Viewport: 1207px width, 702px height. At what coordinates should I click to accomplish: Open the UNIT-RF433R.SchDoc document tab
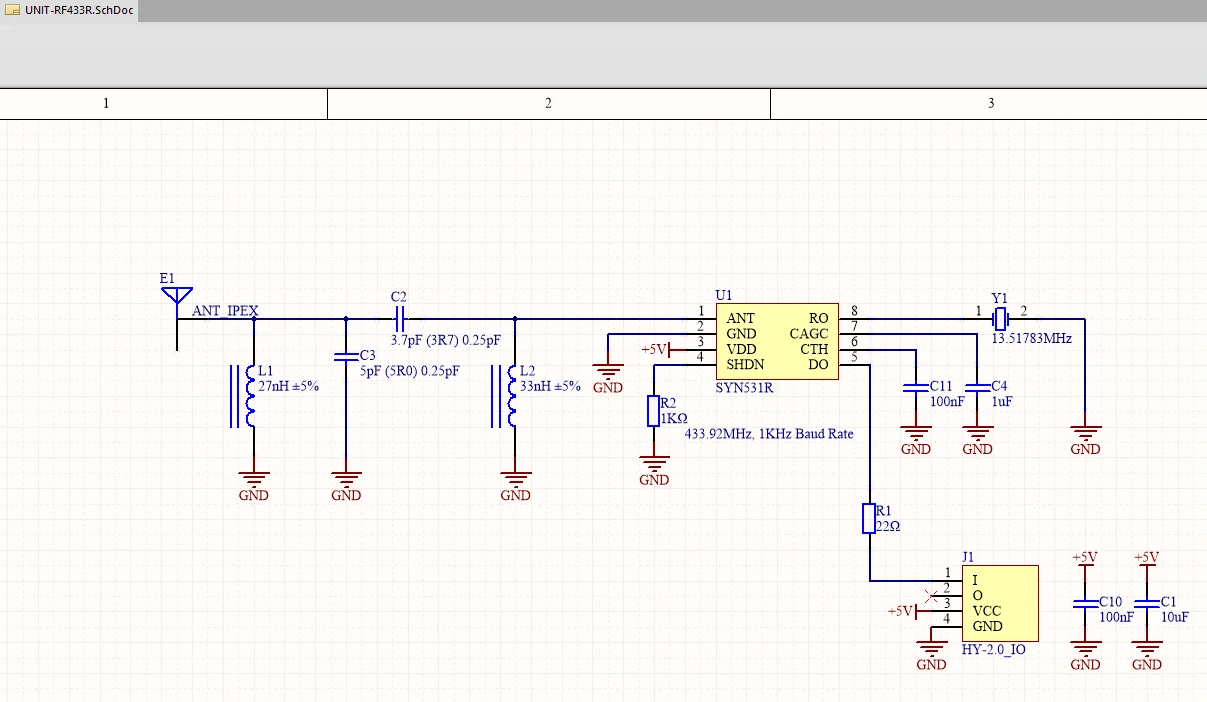[x=69, y=10]
